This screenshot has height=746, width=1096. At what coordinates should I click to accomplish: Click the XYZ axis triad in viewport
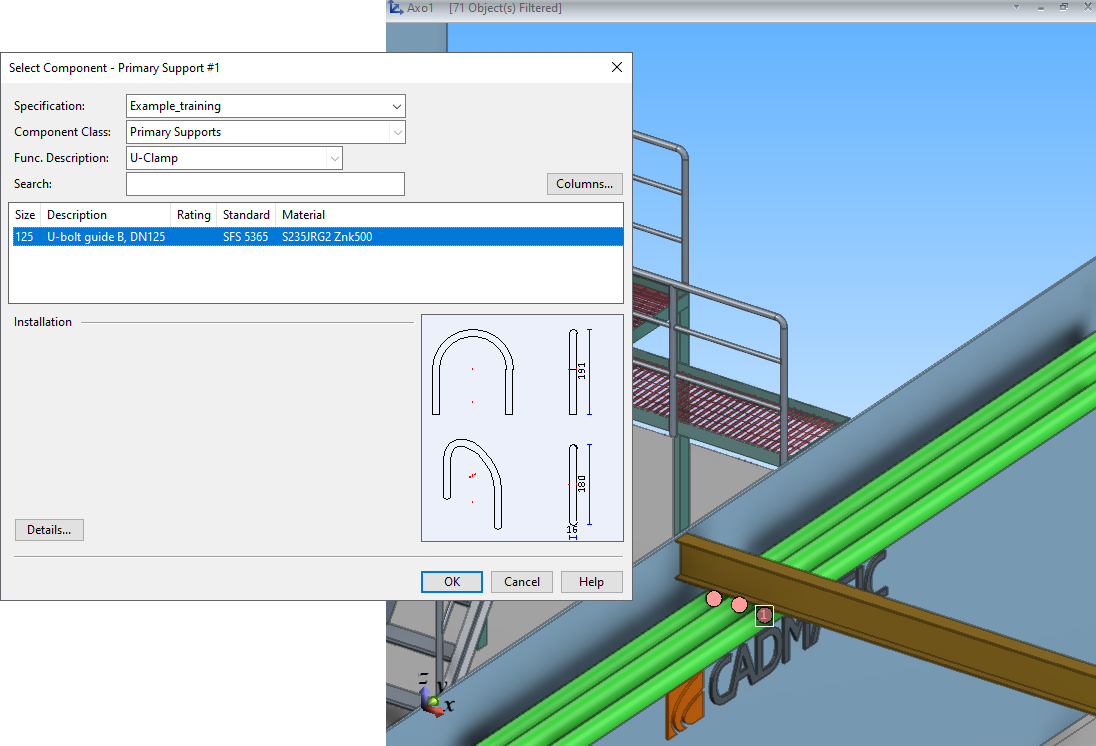click(434, 697)
